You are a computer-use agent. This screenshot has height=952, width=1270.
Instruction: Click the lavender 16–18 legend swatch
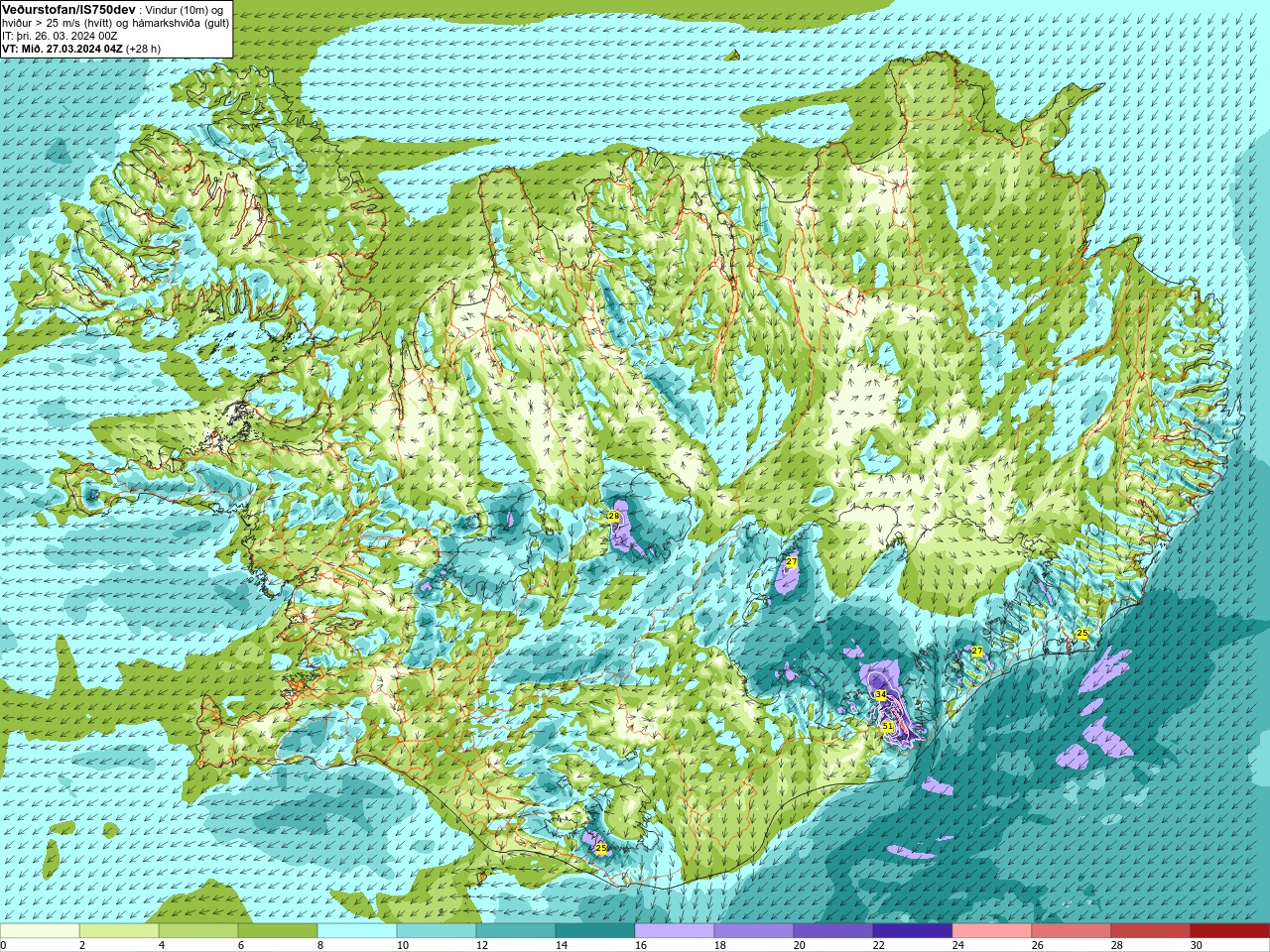[675, 931]
